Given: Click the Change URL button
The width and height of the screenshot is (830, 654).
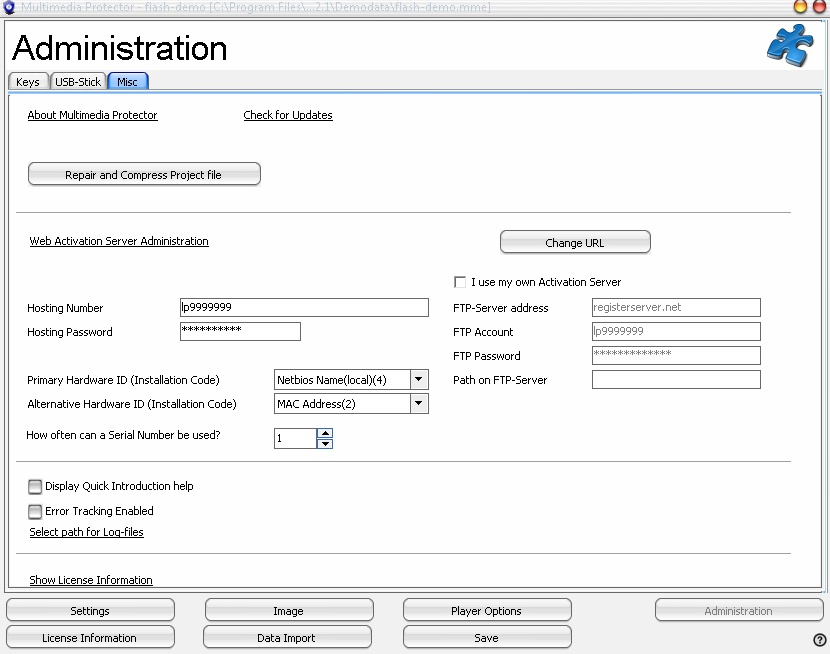Looking at the screenshot, I should [575, 242].
